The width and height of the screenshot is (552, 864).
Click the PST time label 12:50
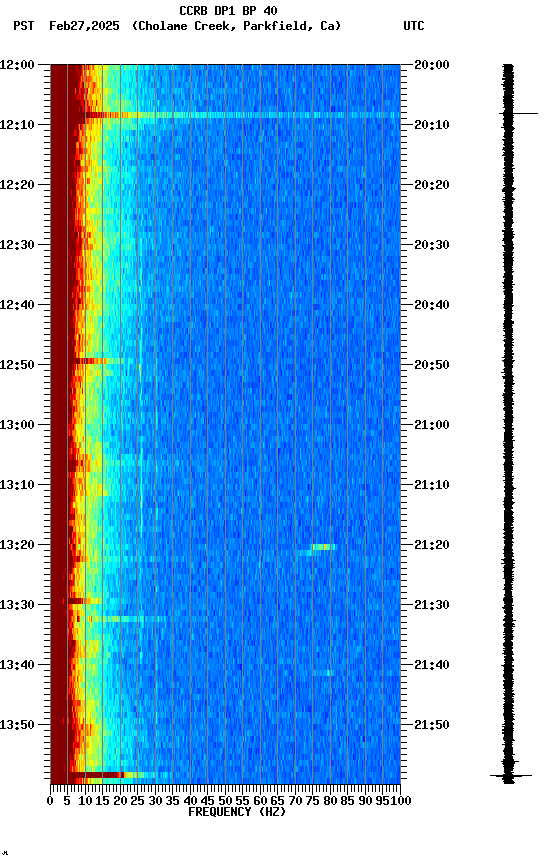click(x=17, y=365)
